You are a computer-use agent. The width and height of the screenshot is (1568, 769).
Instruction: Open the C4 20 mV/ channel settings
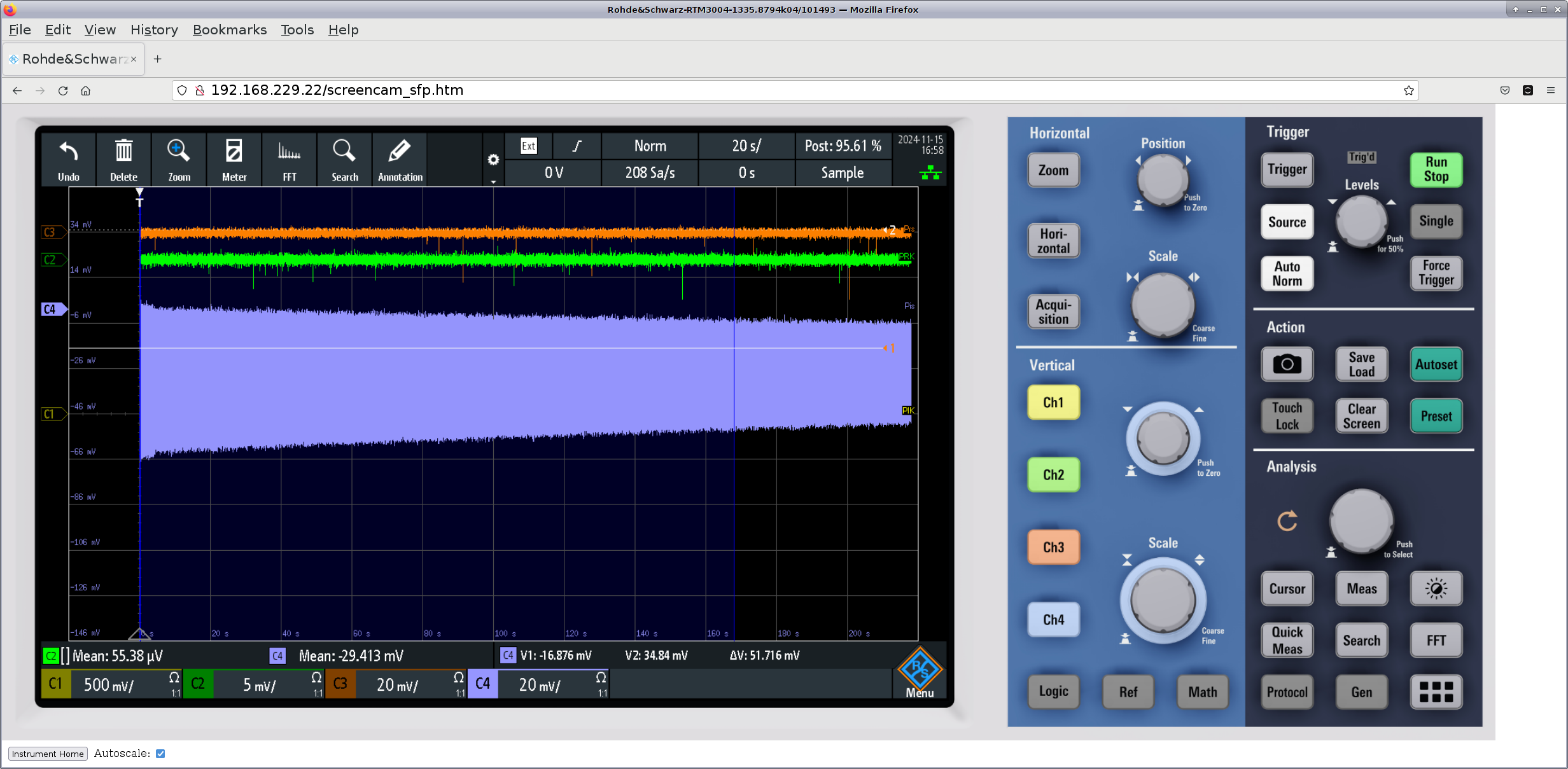point(538,684)
